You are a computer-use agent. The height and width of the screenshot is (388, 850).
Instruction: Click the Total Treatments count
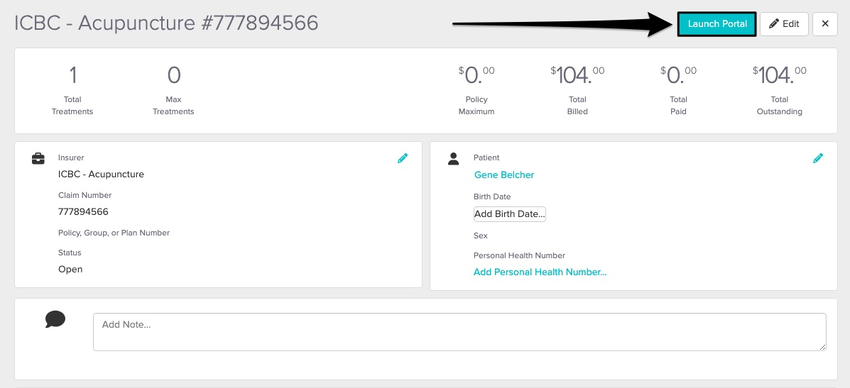point(72,75)
